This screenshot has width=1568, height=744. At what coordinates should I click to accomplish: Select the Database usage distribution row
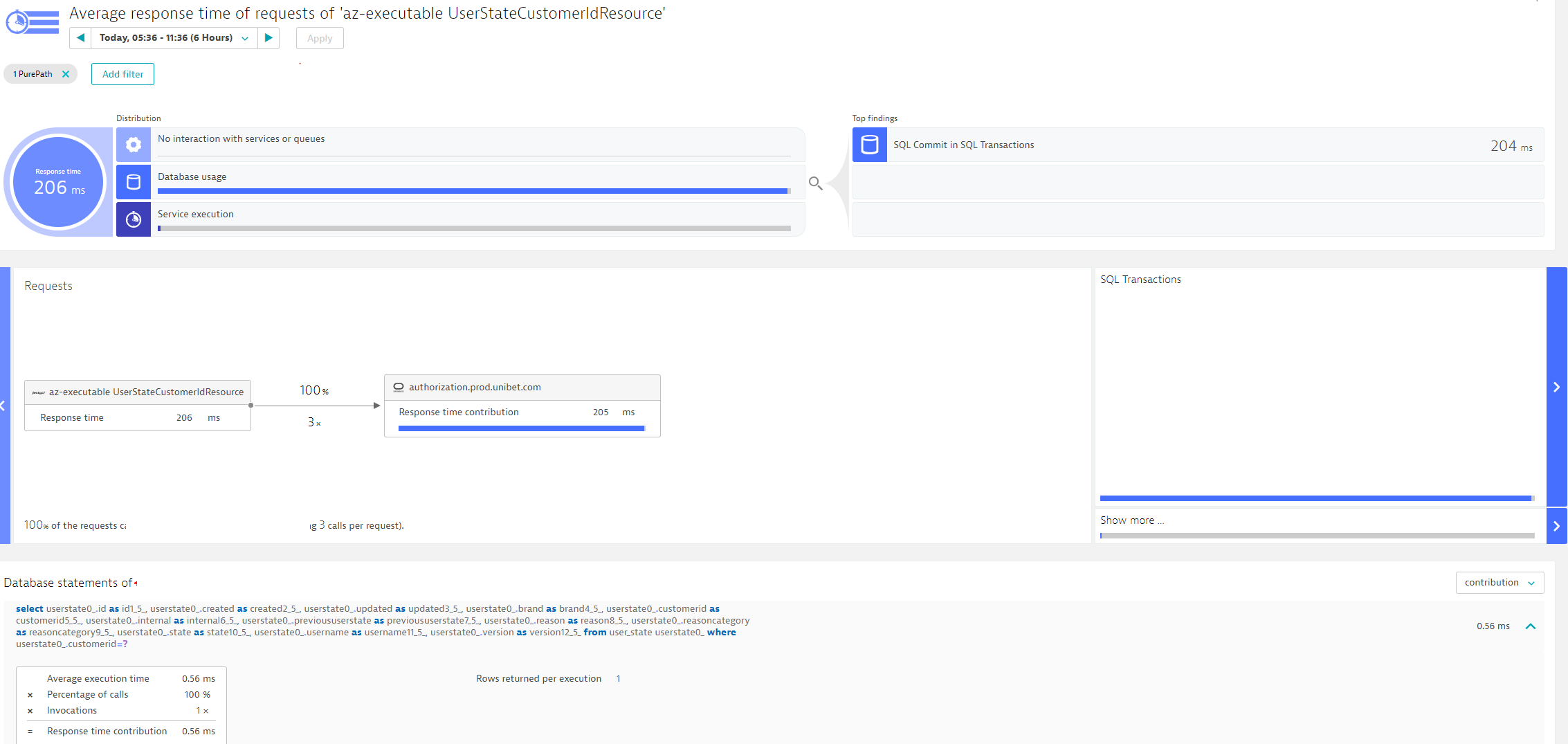473,182
